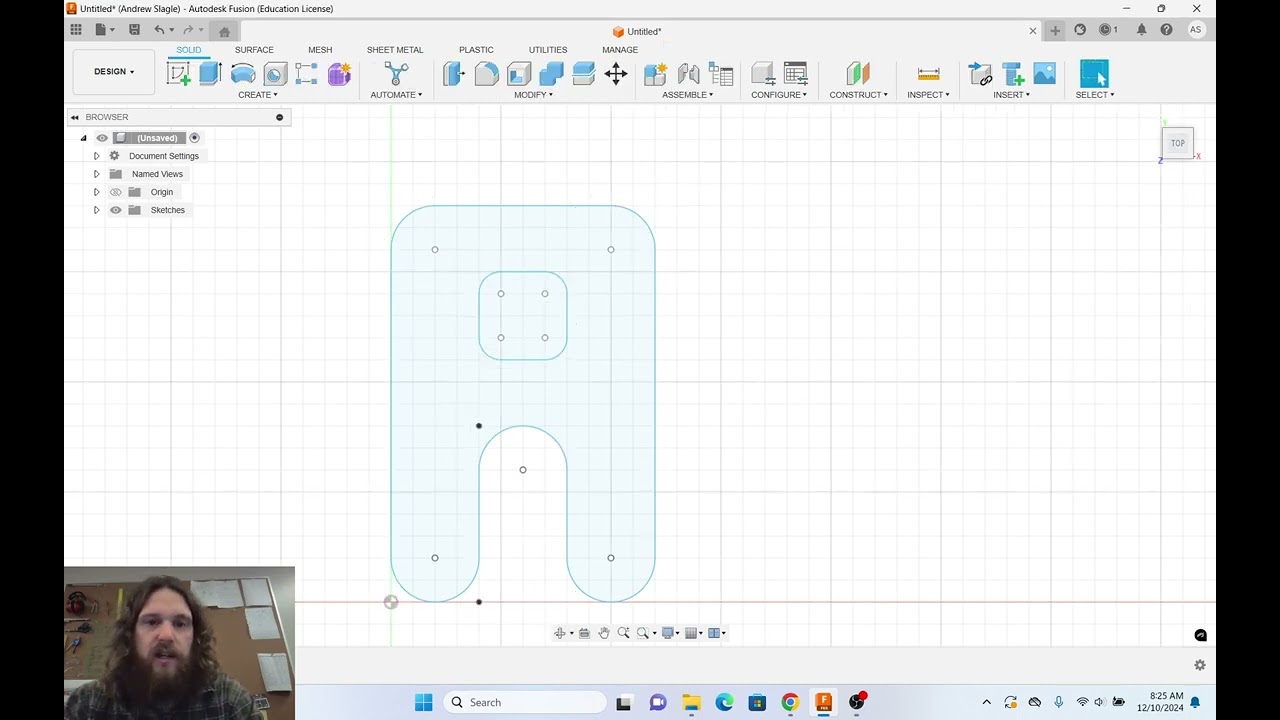This screenshot has height=720, width=1280.
Task: Hide the Sketches folder
Action: [116, 210]
